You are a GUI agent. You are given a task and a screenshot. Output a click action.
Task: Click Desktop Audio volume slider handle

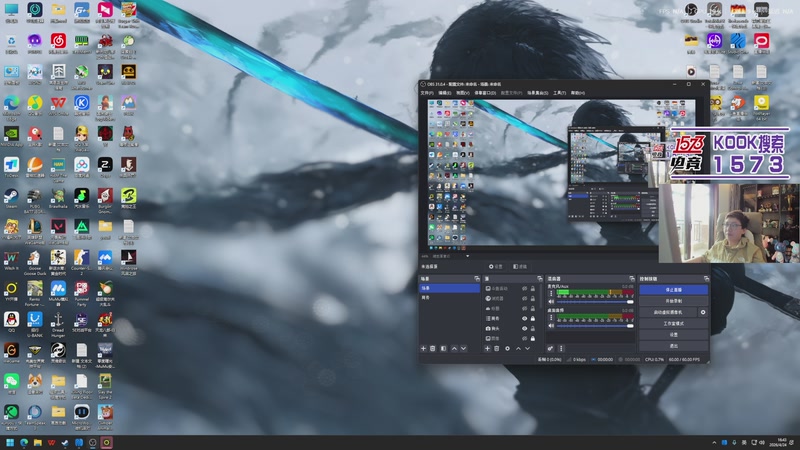pyautogui.click(x=630, y=326)
